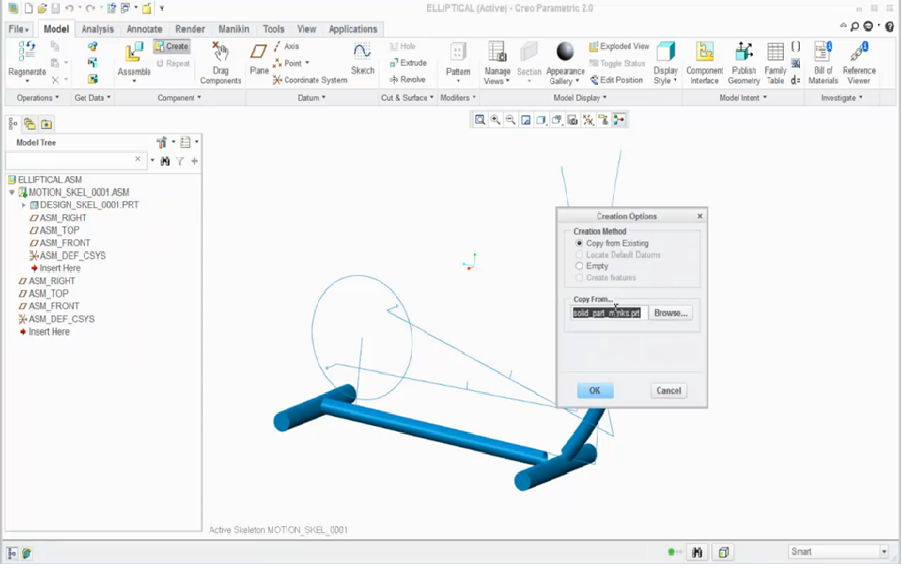The height and width of the screenshot is (568, 902).
Task: Click the Extrude tool
Action: coord(408,63)
